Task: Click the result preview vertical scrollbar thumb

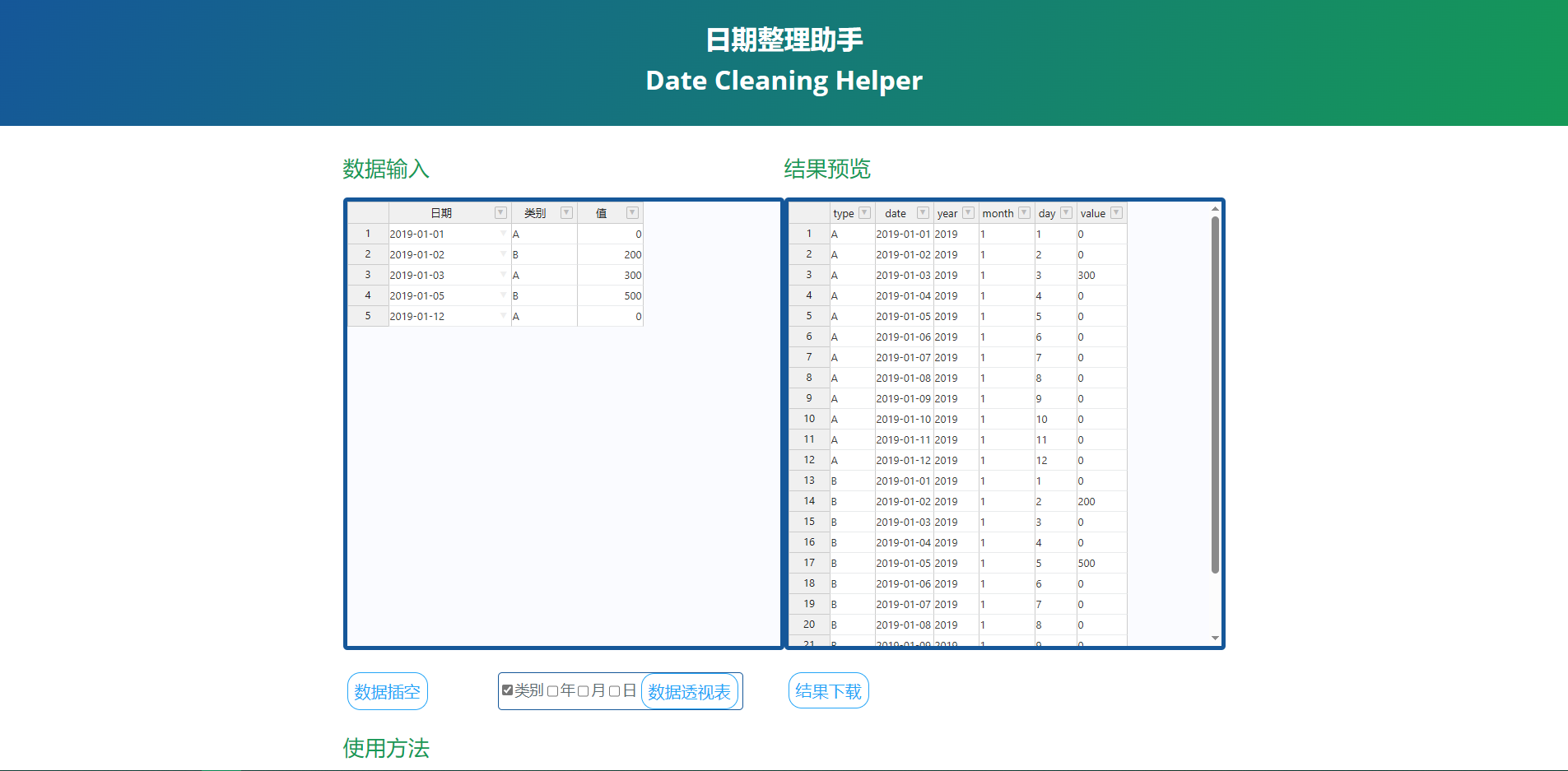Action: point(1215,395)
